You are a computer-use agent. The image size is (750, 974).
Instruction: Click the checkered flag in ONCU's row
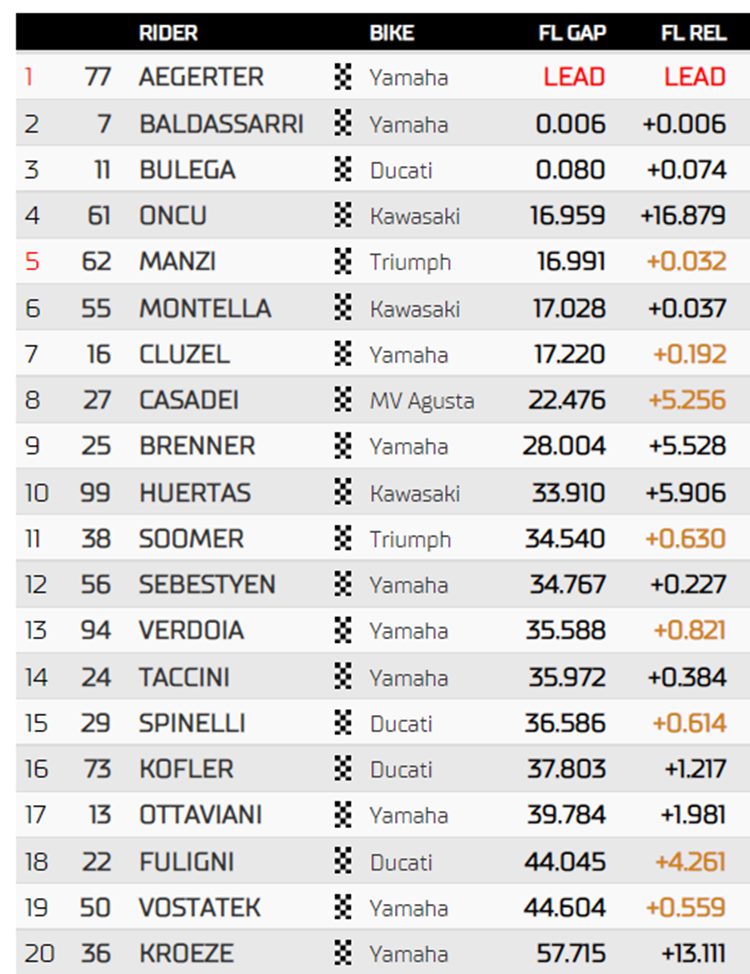343,216
